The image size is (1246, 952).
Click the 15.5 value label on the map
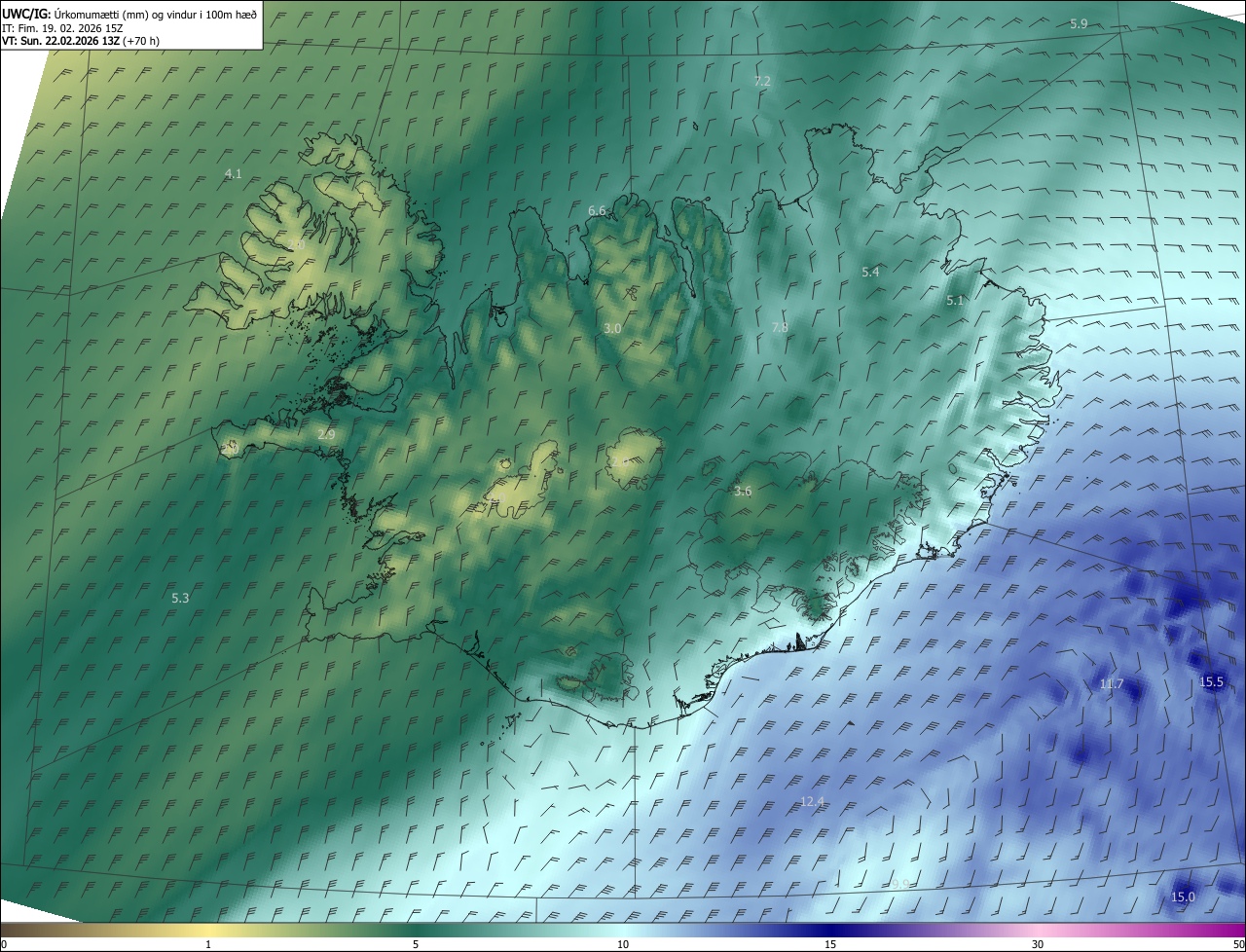1212,681
